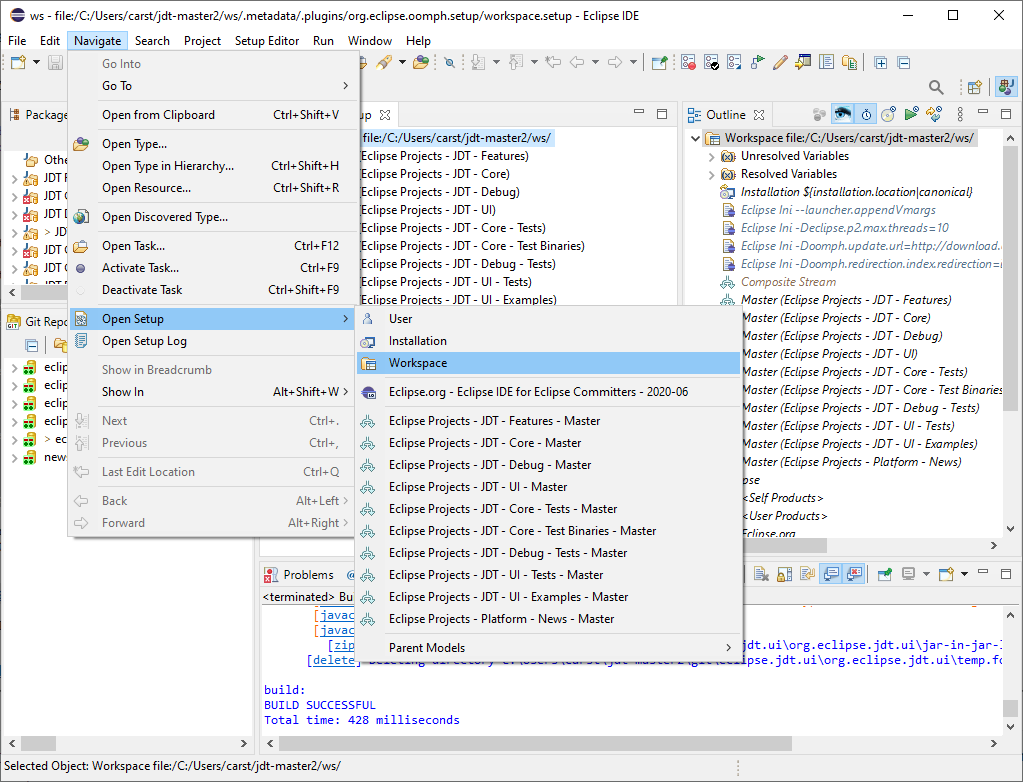Viewport: 1023px width, 782px height.
Task: Toggle Pin Console icon
Action: [885, 574]
